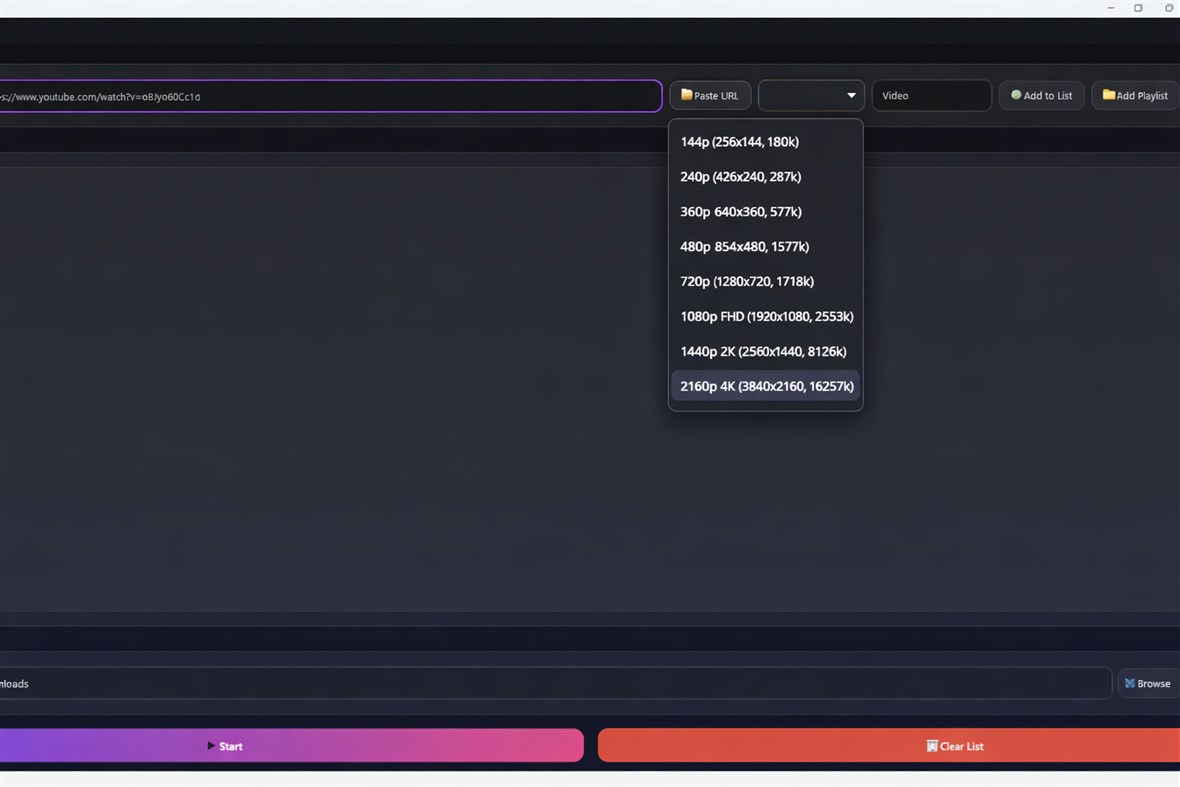1180x787 pixels.
Task: Click the Add Playlist folder icon
Action: pos(1107,95)
